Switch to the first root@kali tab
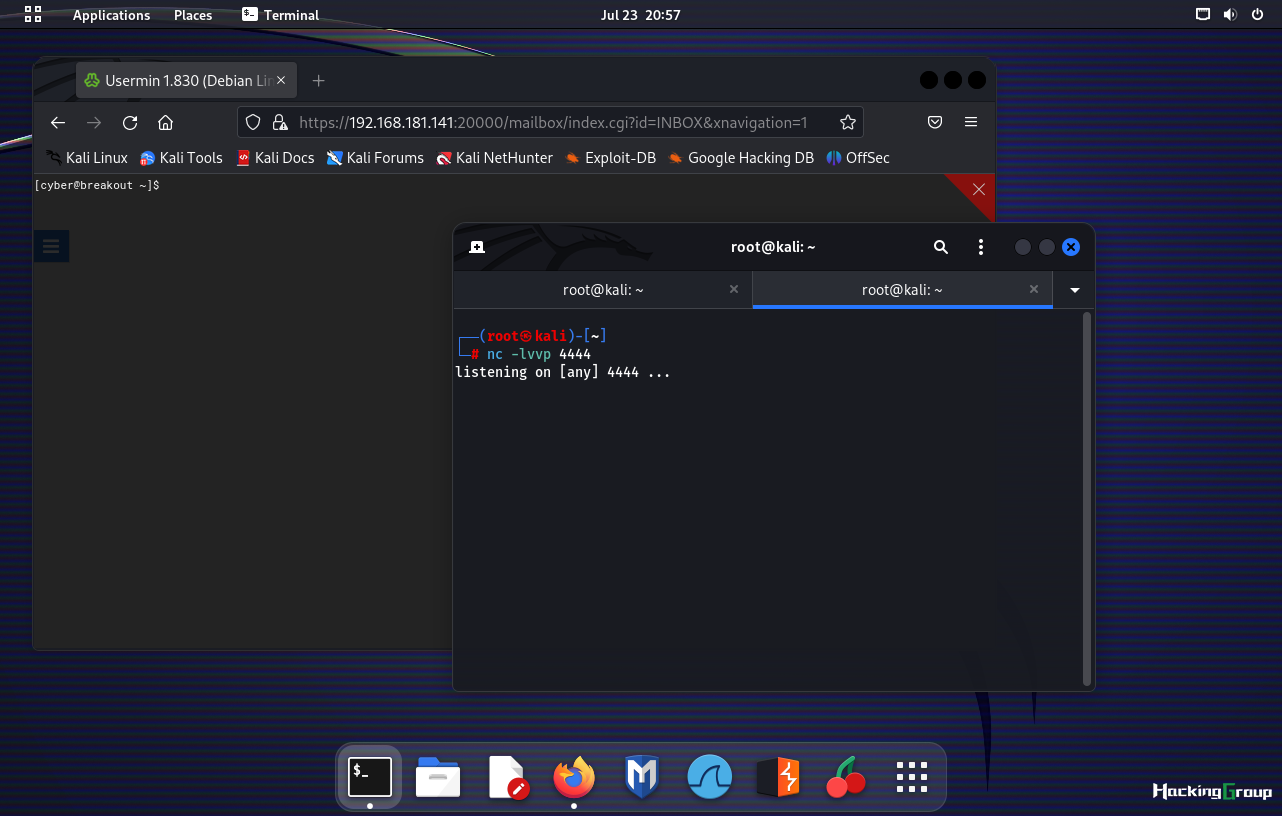 click(603, 290)
